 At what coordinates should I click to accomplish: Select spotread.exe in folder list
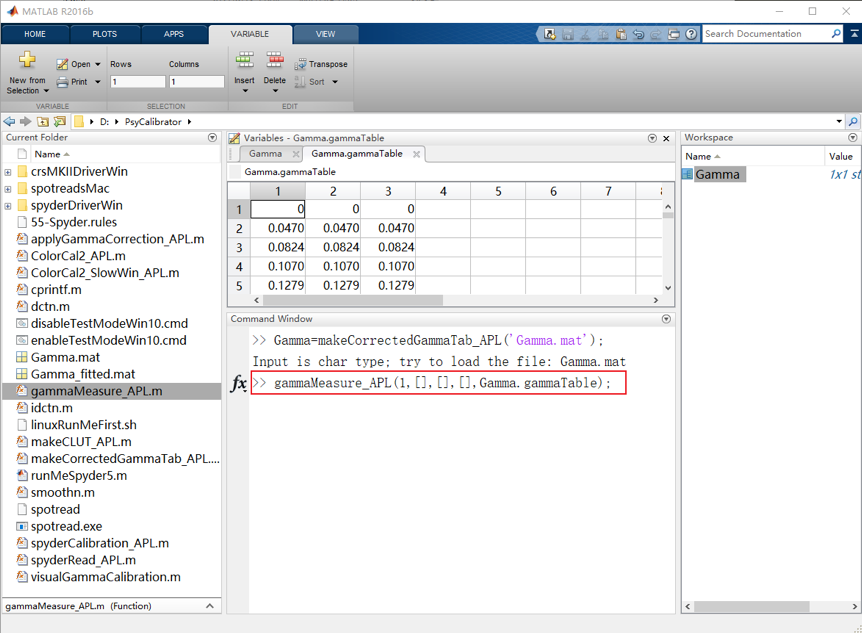(66, 527)
